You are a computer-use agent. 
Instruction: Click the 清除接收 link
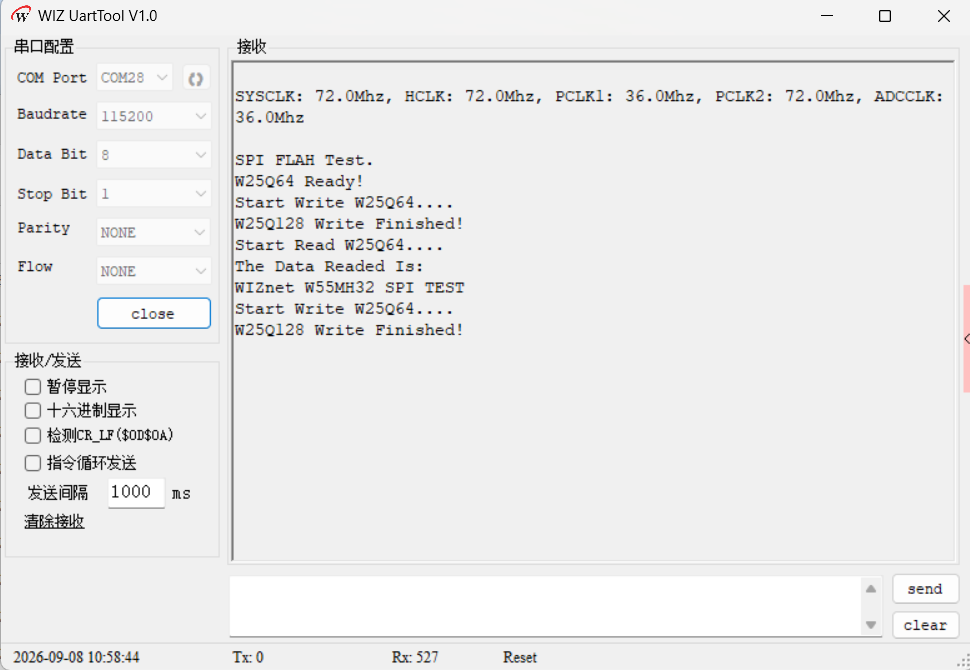54,522
